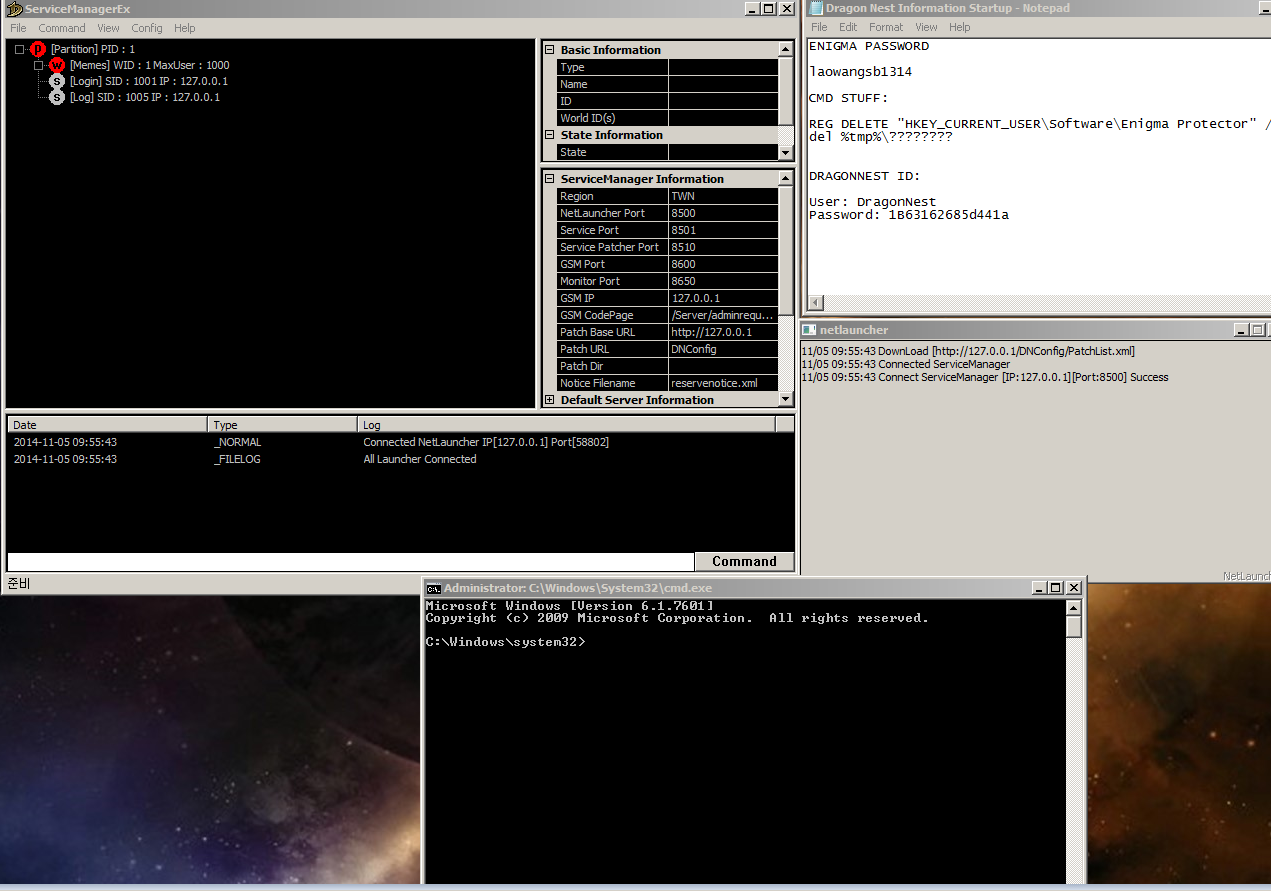The width and height of the screenshot is (1271, 891).
Task: Open the Config menu in ServiceManagerEx
Action: (147, 28)
